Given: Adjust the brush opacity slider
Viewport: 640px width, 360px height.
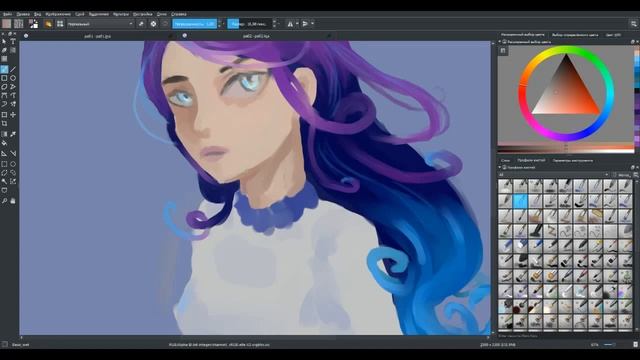Looking at the screenshot, I should tap(195, 24).
